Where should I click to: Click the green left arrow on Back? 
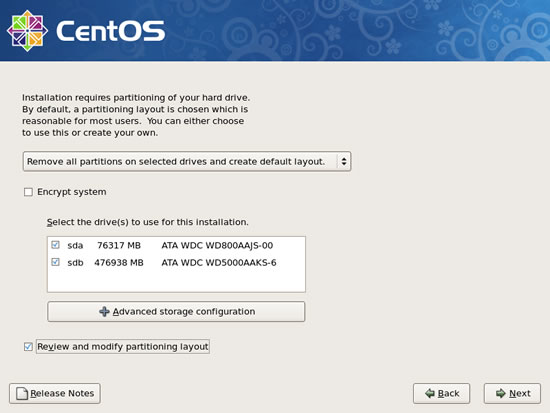point(430,393)
